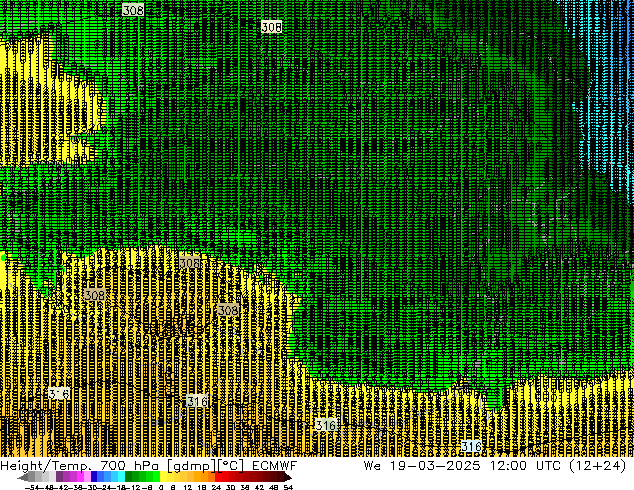634x490 pixels.
Task: Click the legend value "-54" at the cold end
Action: (32, 487)
